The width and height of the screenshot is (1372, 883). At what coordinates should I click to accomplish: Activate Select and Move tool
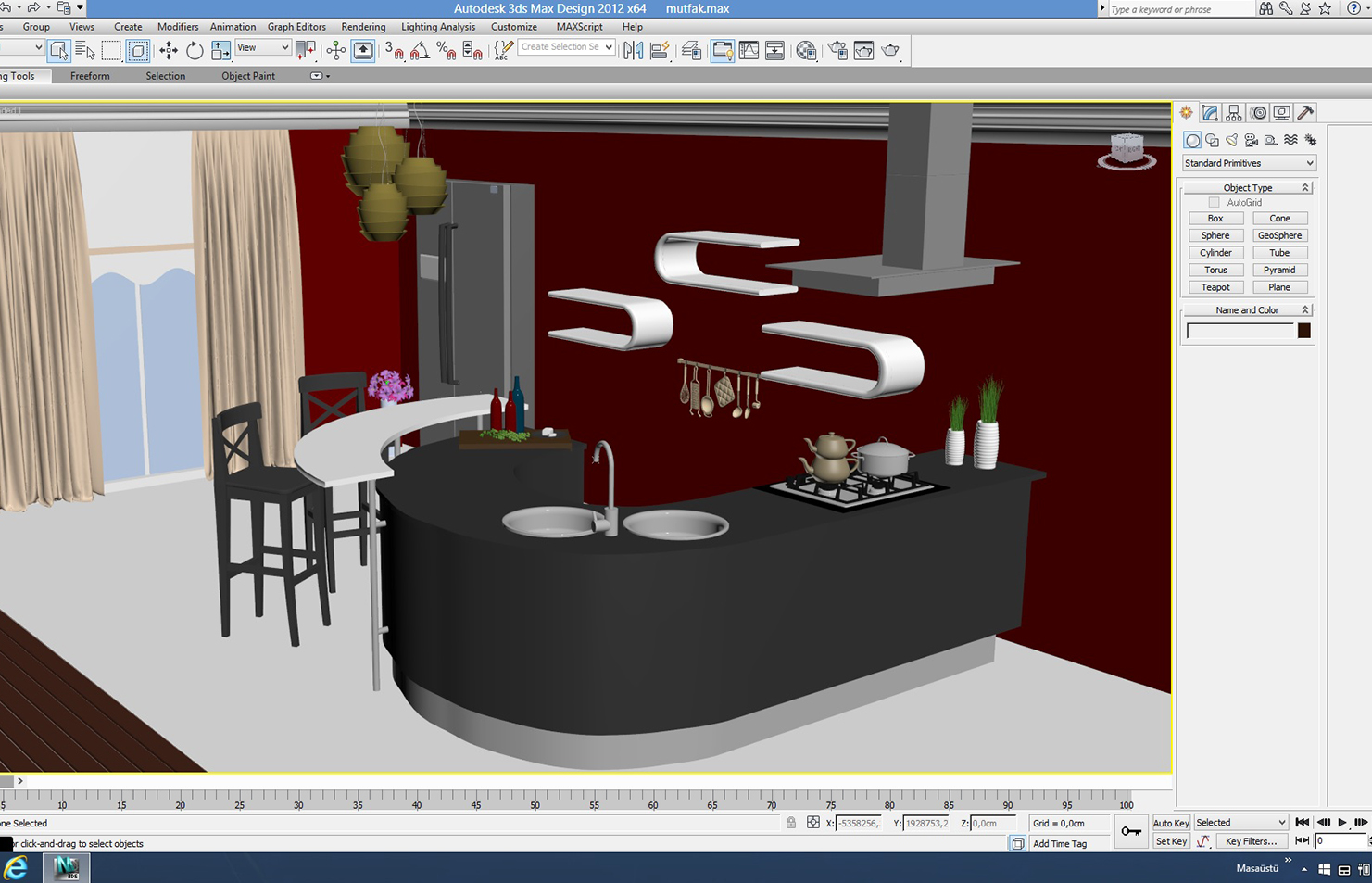click(x=168, y=50)
